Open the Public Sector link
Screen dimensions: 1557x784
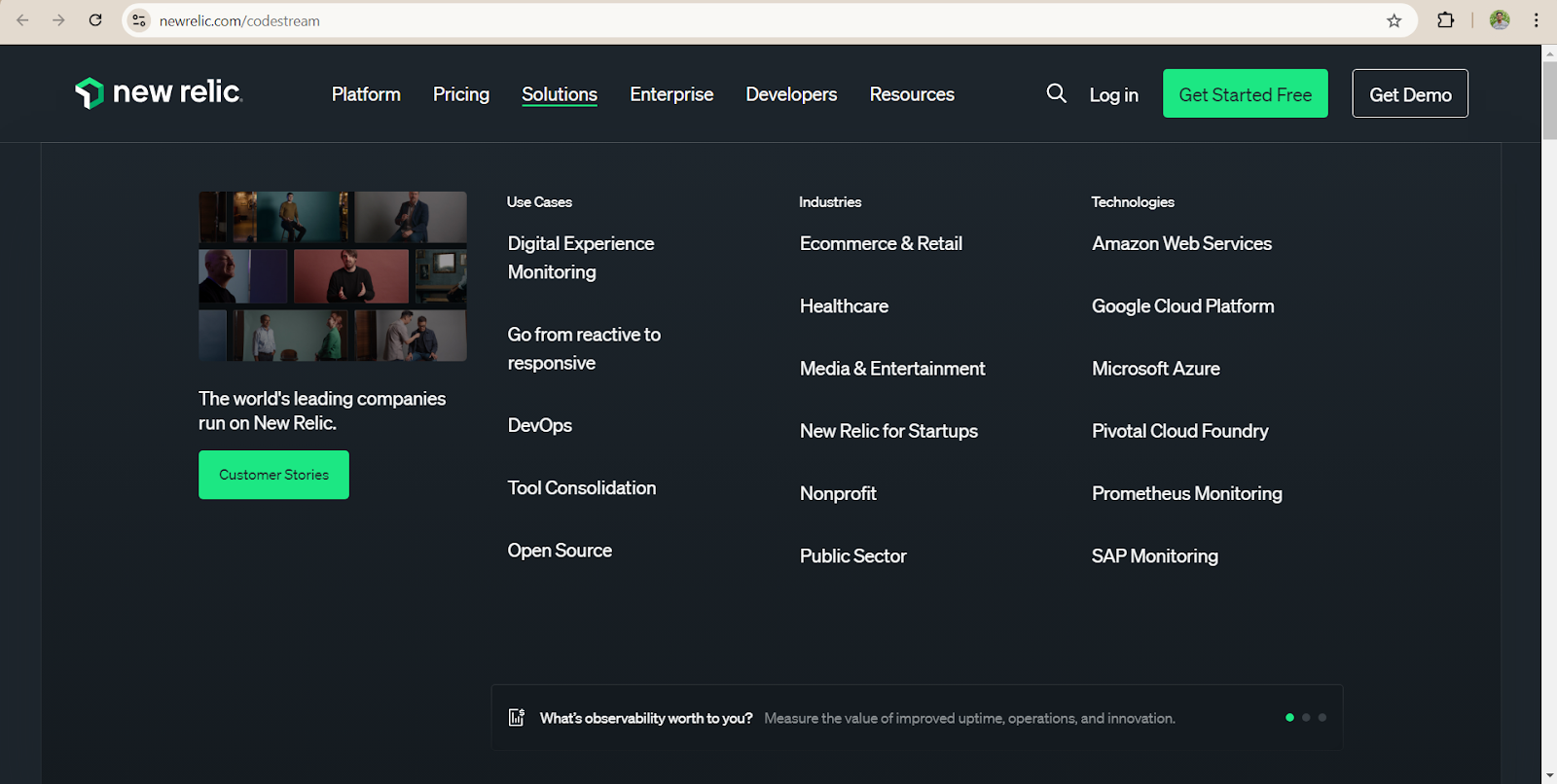(852, 556)
